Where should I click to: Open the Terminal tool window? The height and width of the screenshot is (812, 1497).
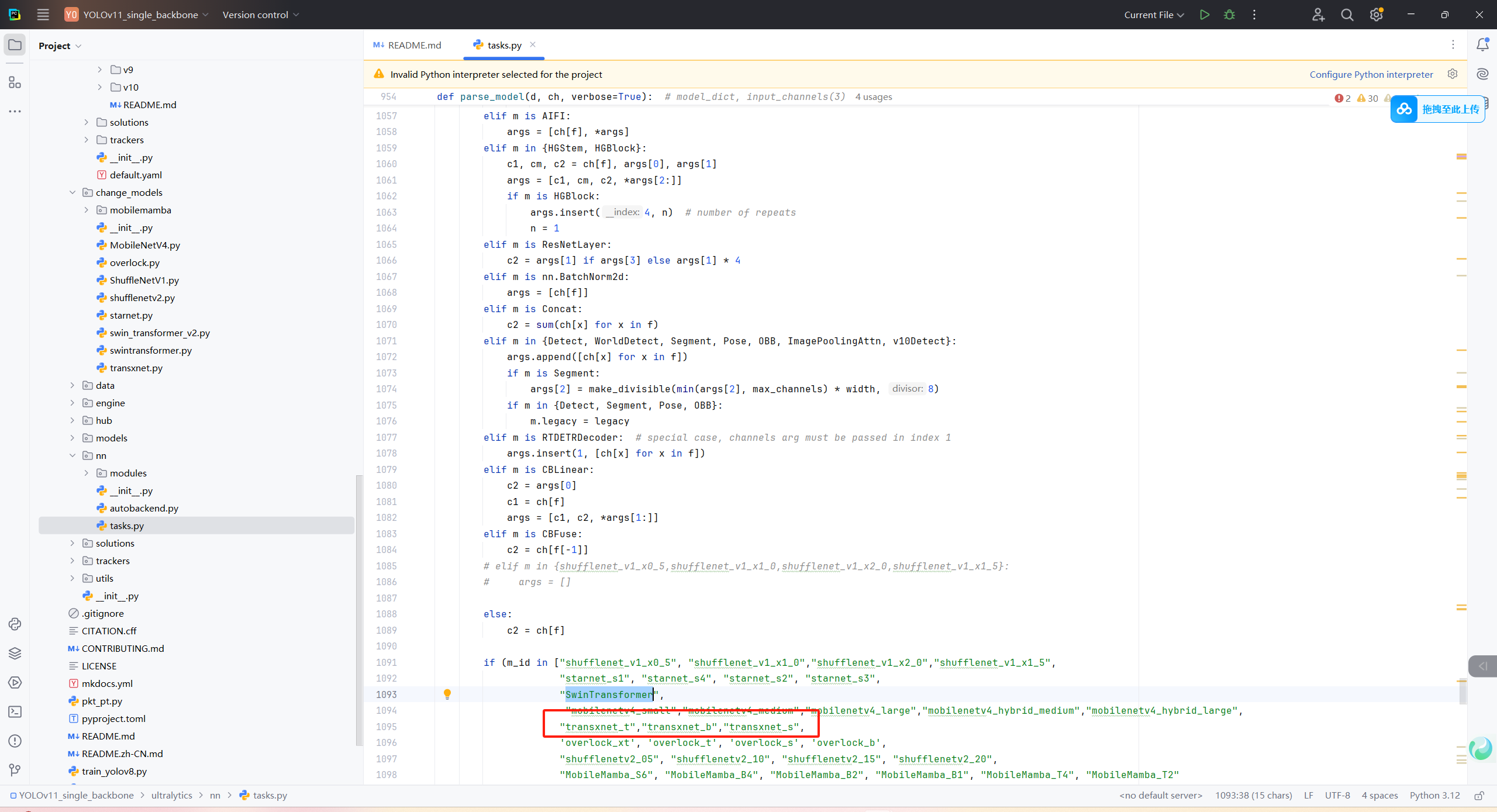(x=15, y=711)
